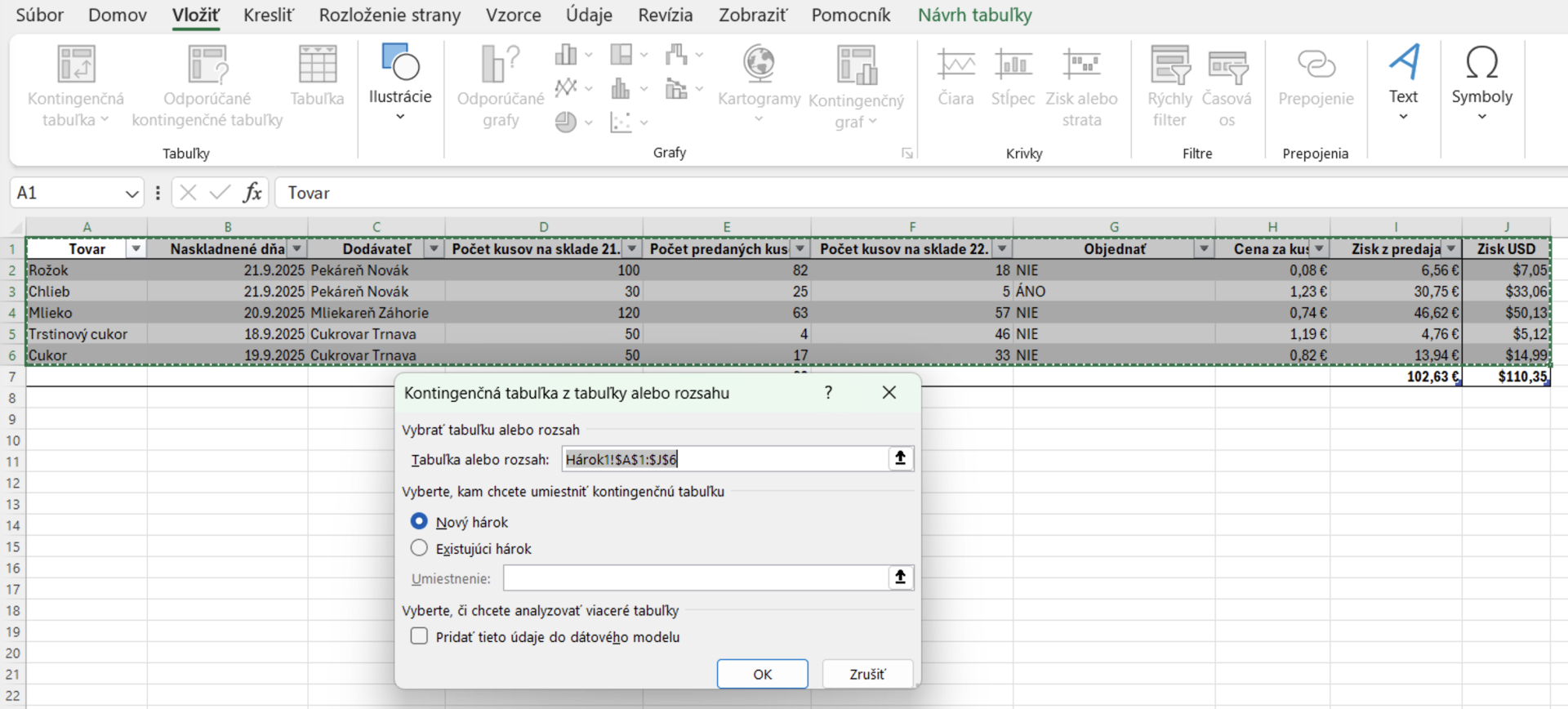Open Odporúčané kontingenčné tabuľky
Screen dimensions: 1568x709
(x=207, y=87)
